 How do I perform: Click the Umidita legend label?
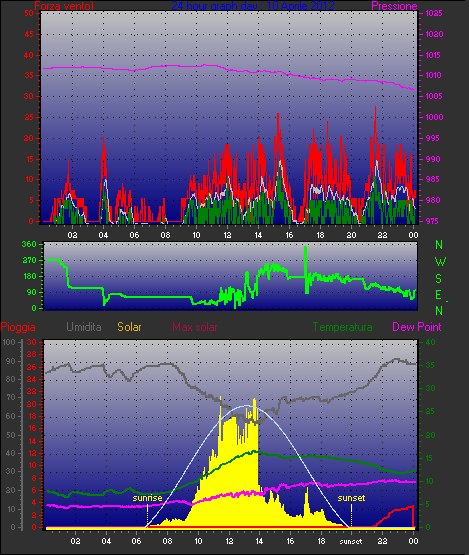click(x=84, y=327)
